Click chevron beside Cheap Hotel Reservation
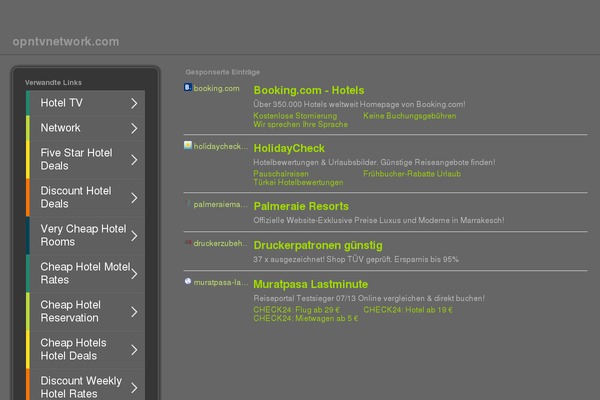Viewport: 600px width, 400px height. point(134,312)
